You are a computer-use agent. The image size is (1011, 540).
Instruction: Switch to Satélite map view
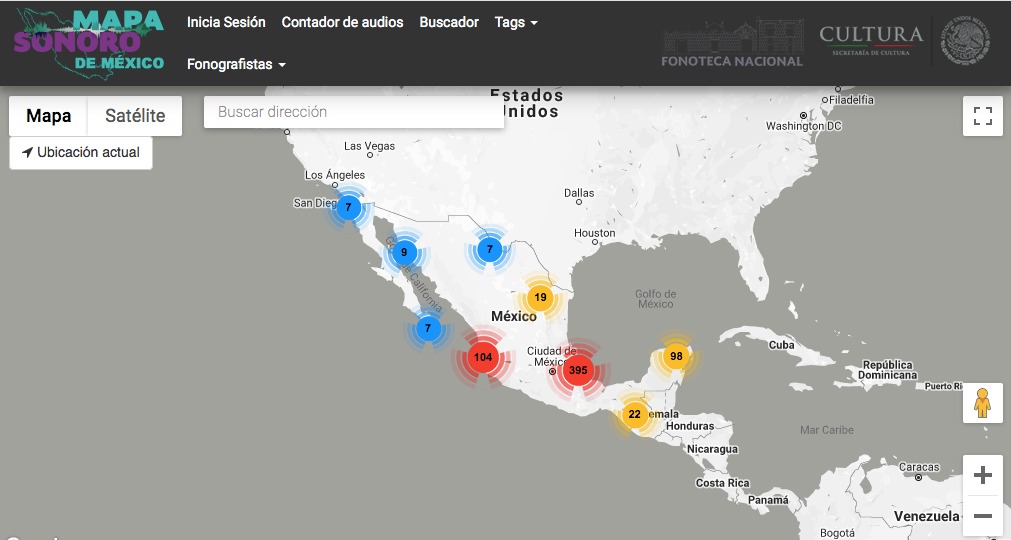[x=135, y=116]
